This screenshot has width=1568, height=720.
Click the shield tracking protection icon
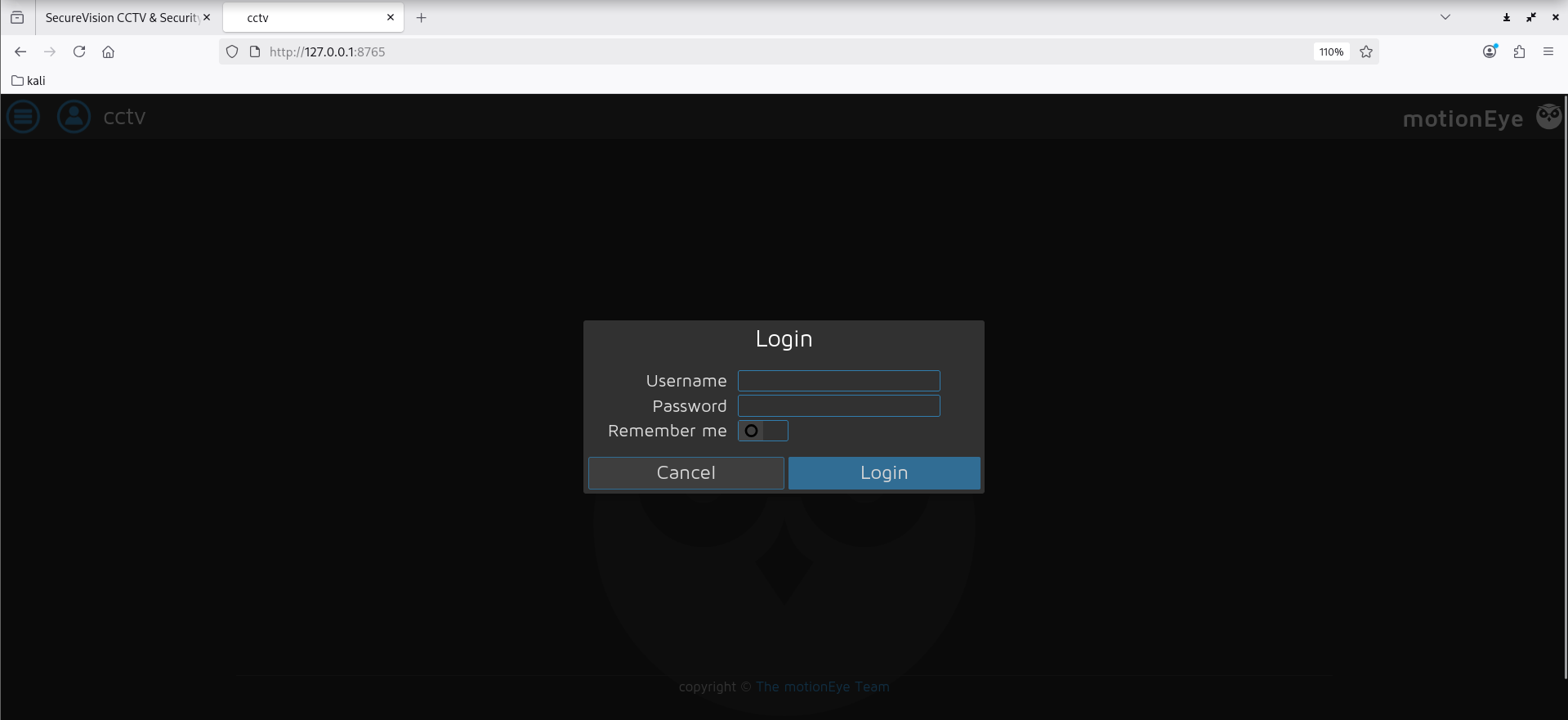tap(232, 51)
